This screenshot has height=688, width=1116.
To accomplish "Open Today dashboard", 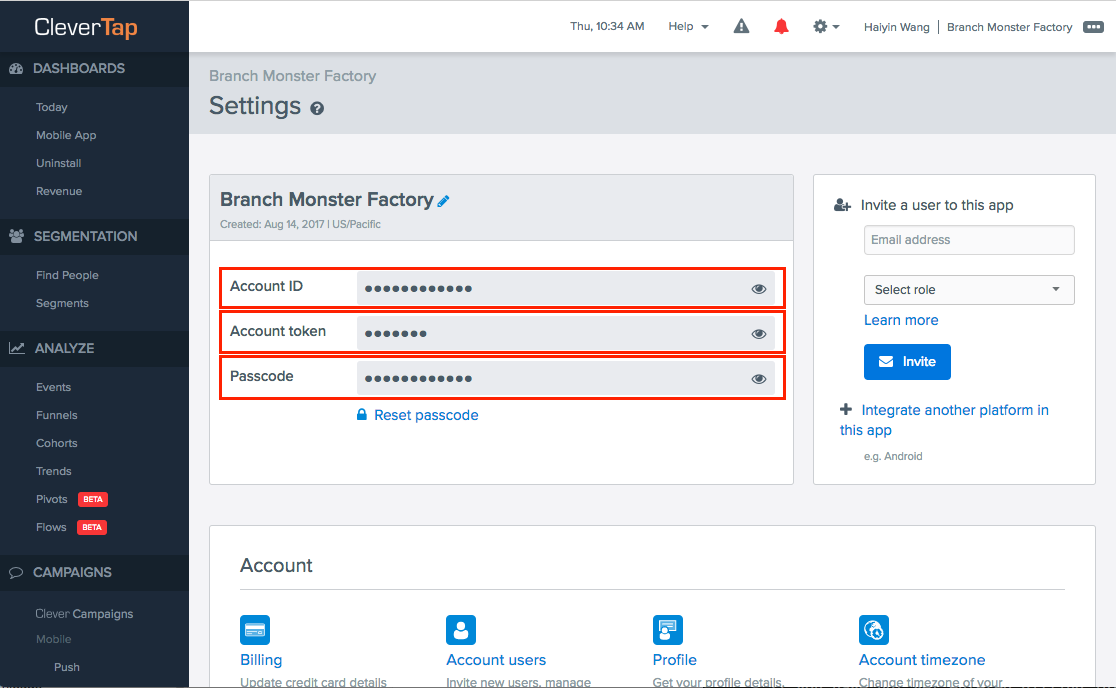I will click(52, 107).
